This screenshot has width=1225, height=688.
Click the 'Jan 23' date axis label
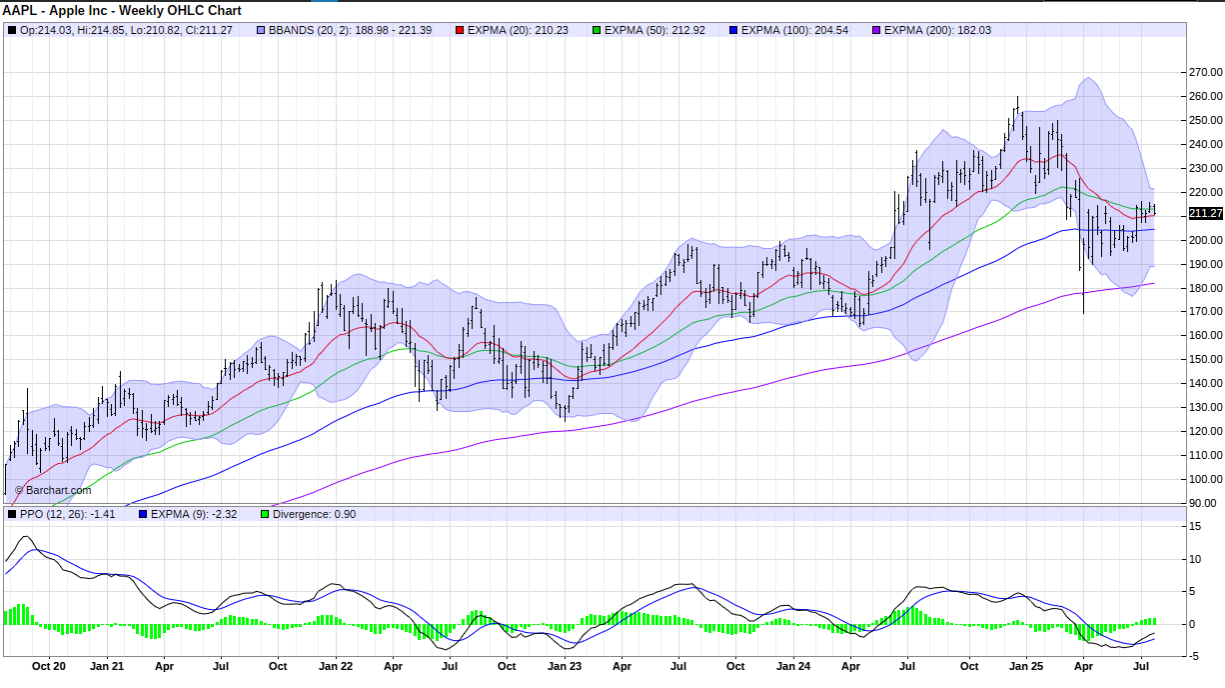[565, 666]
